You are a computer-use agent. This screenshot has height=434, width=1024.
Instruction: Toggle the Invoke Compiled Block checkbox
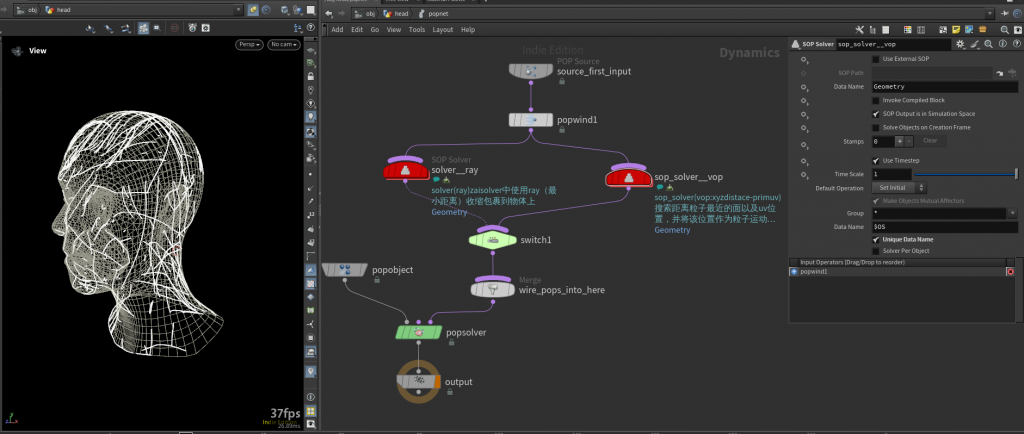click(x=877, y=100)
